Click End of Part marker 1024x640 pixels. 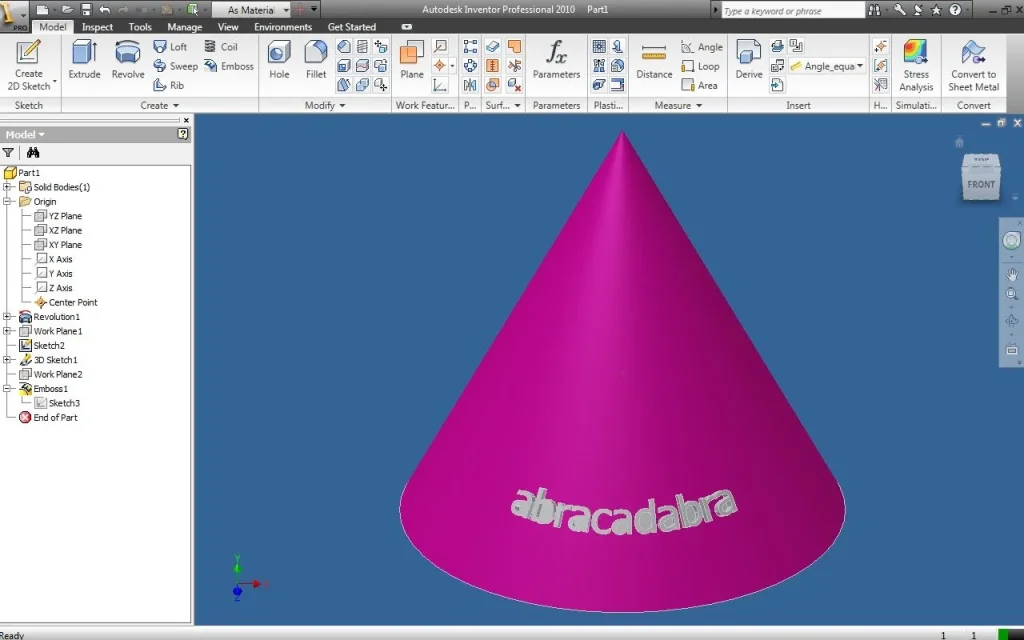(48, 417)
